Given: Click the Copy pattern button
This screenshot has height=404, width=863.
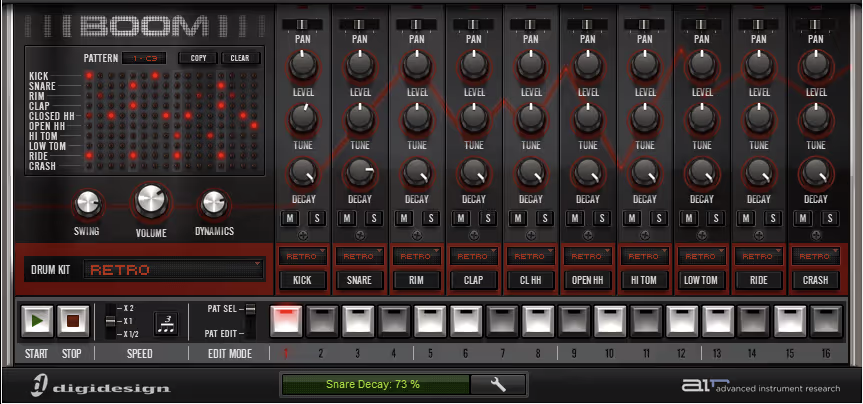Looking at the screenshot, I should tap(197, 58).
